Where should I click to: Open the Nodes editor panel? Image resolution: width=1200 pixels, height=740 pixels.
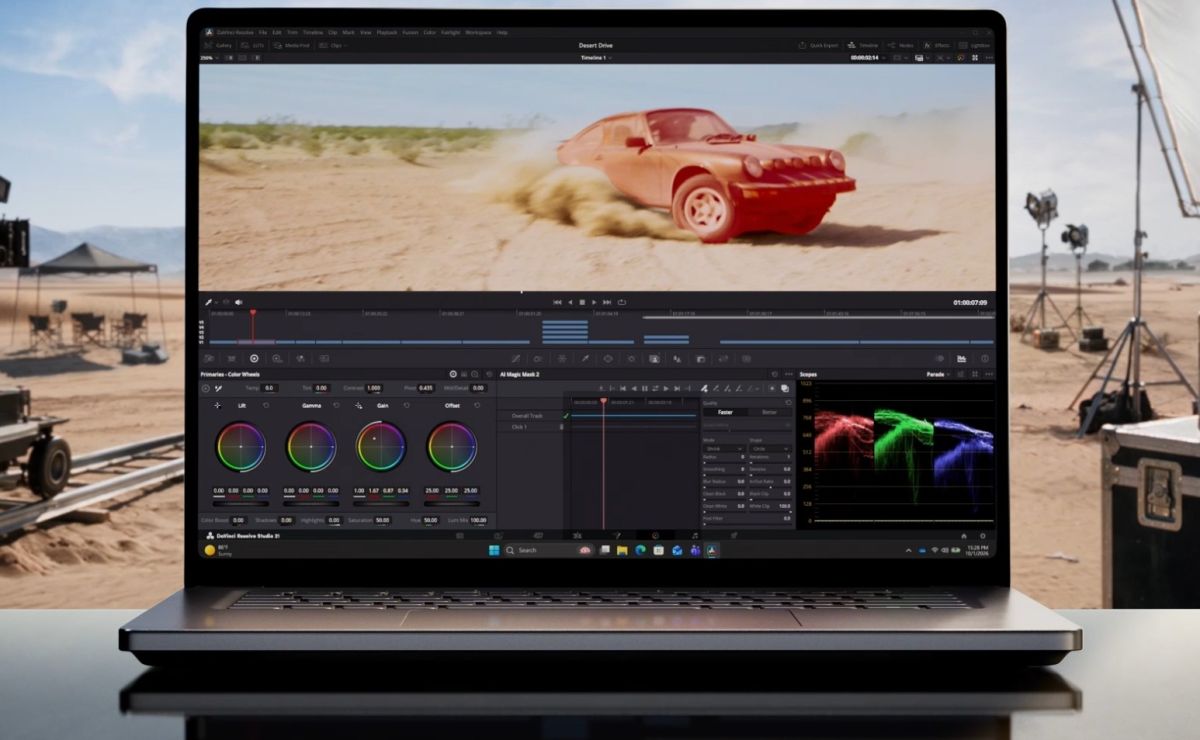[x=899, y=45]
